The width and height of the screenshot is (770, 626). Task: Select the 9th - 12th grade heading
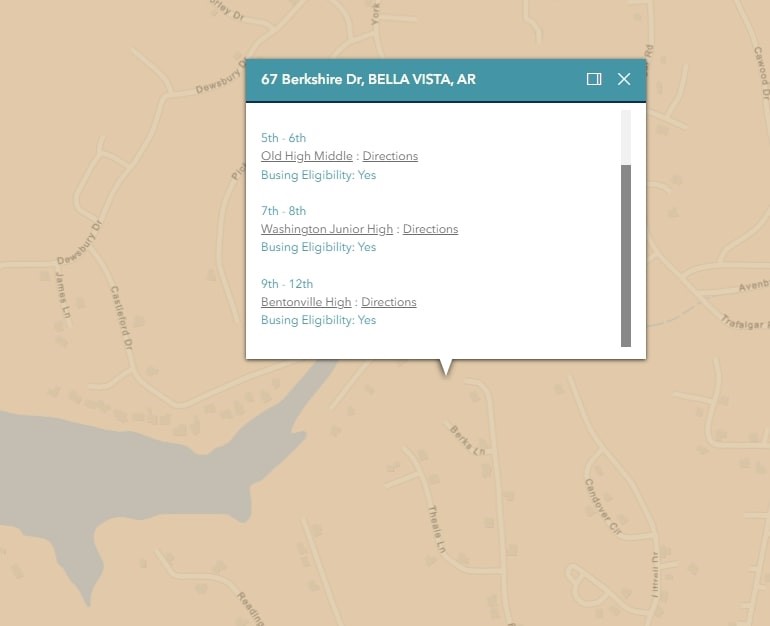click(288, 284)
